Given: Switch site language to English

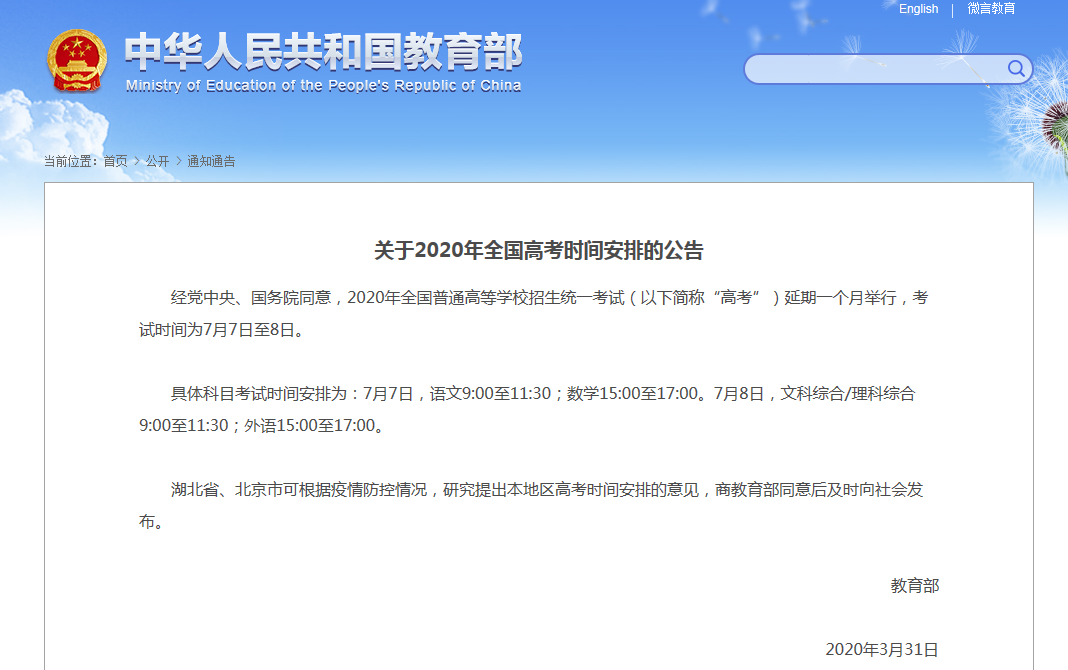Looking at the screenshot, I should click(918, 9).
